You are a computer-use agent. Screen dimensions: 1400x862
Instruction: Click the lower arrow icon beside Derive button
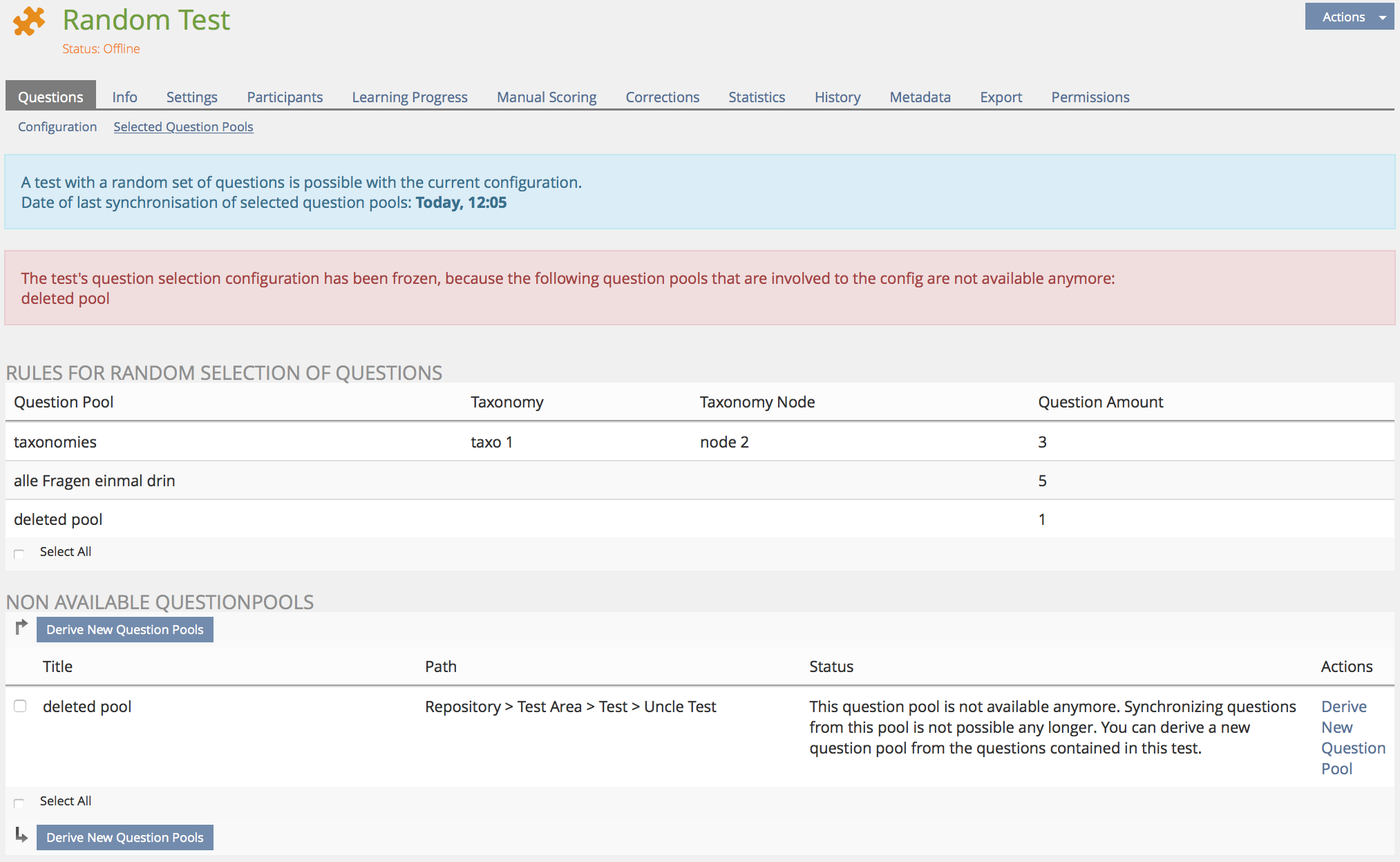click(x=21, y=835)
